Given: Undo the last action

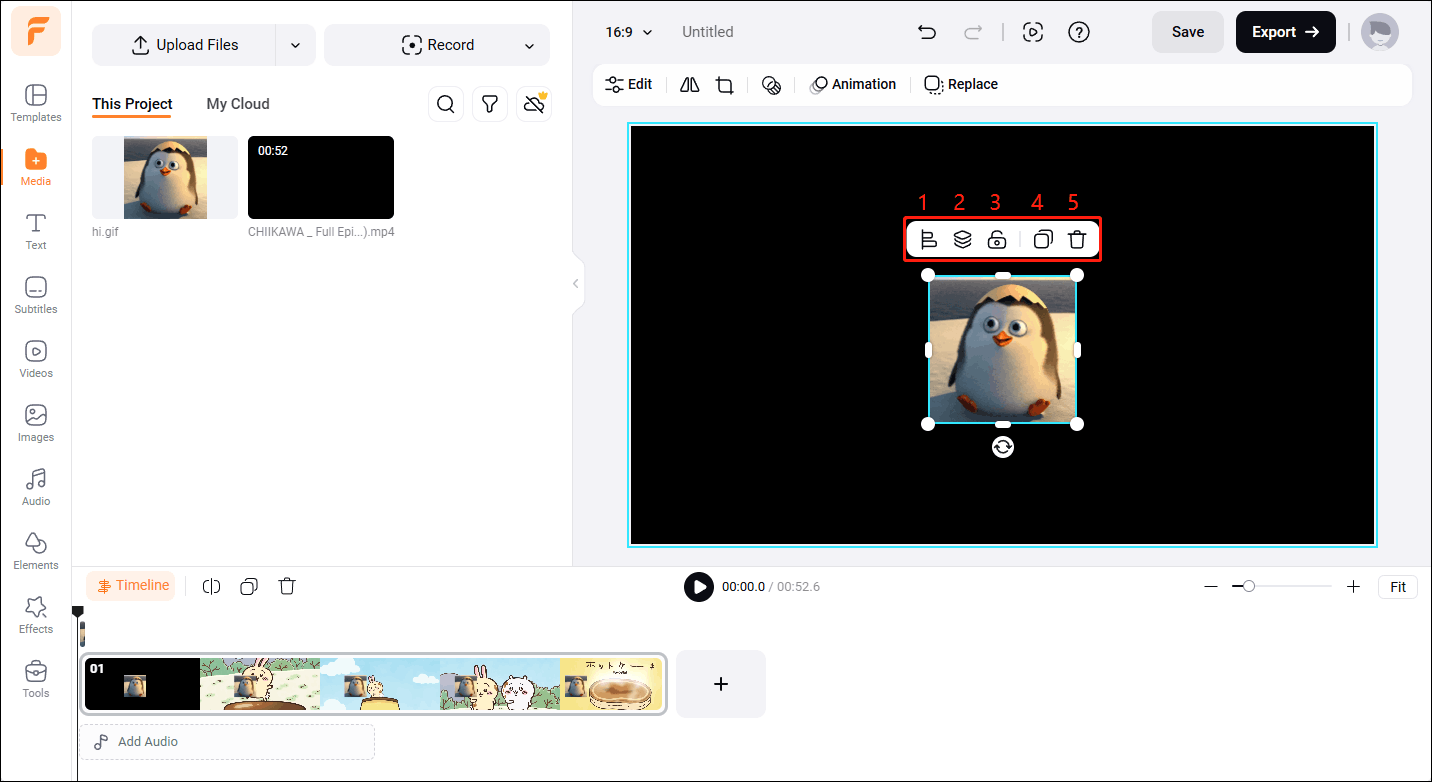Looking at the screenshot, I should (927, 32).
